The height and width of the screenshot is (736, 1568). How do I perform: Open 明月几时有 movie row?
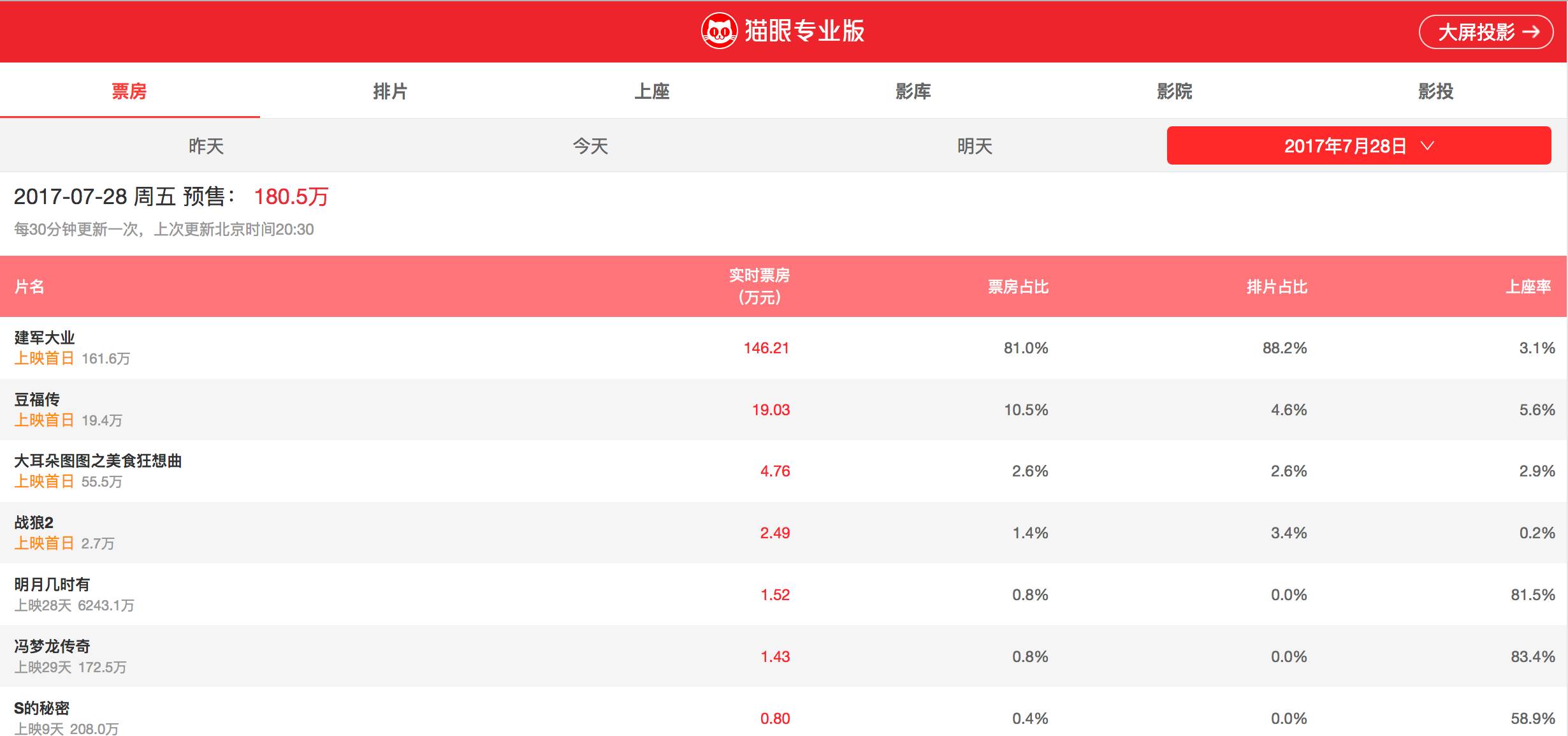click(x=52, y=584)
